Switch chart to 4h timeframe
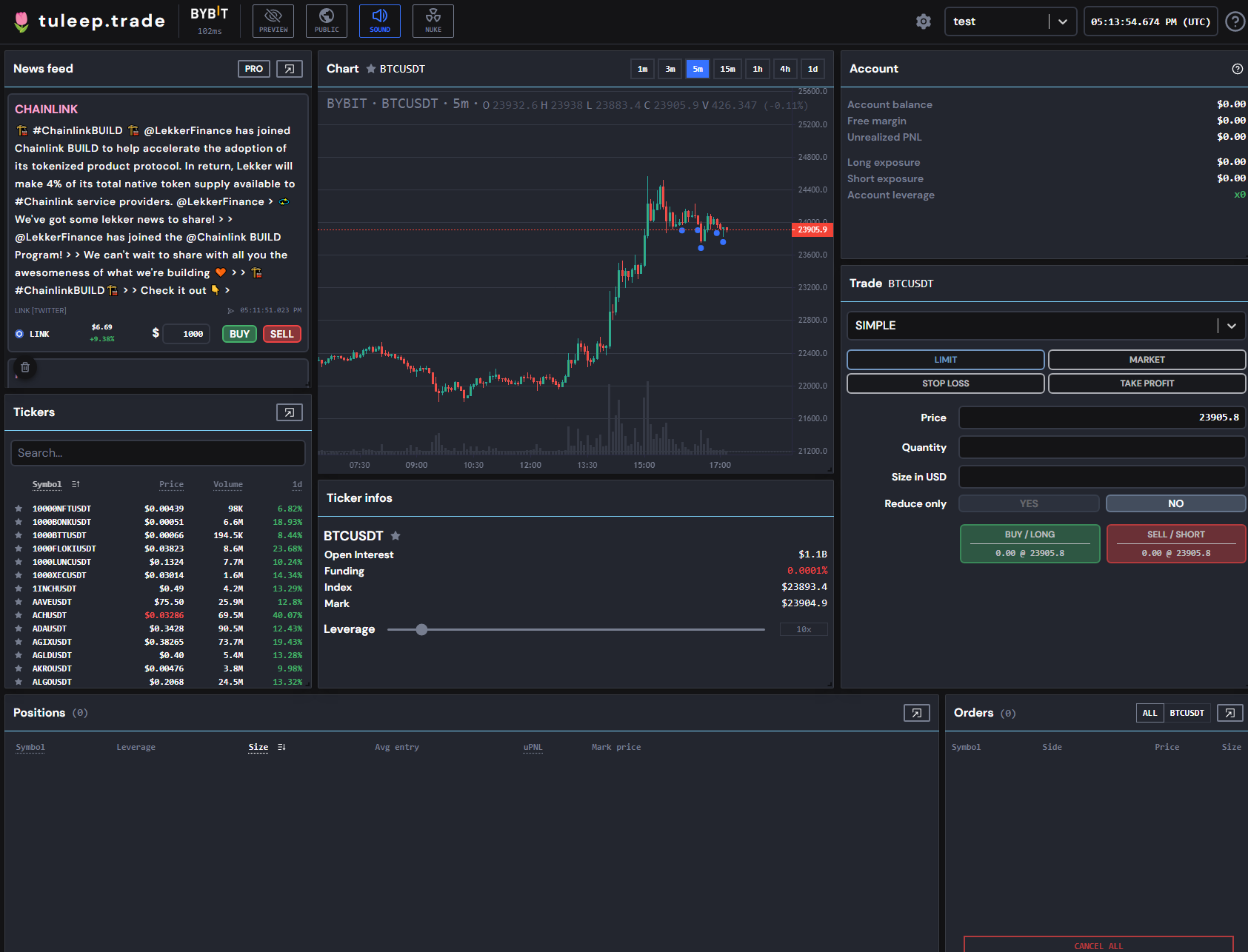The image size is (1248, 952). pyautogui.click(x=785, y=69)
